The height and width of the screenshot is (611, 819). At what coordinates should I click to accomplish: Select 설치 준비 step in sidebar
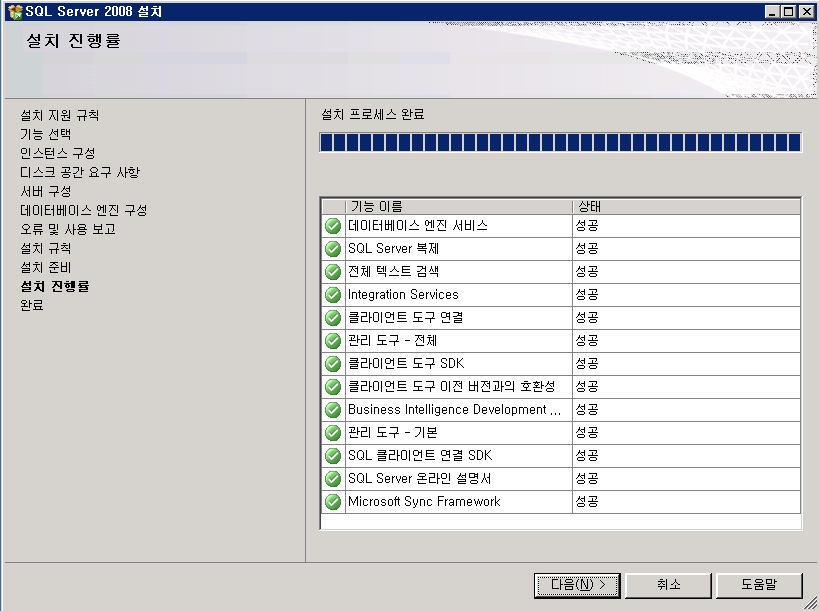pyautogui.click(x=45, y=267)
